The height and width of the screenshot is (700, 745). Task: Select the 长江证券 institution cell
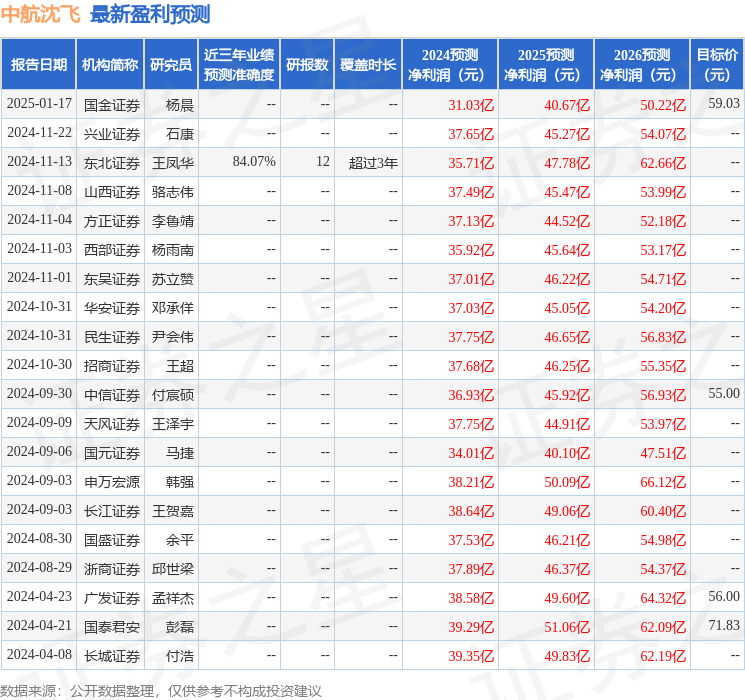[x=110, y=510]
